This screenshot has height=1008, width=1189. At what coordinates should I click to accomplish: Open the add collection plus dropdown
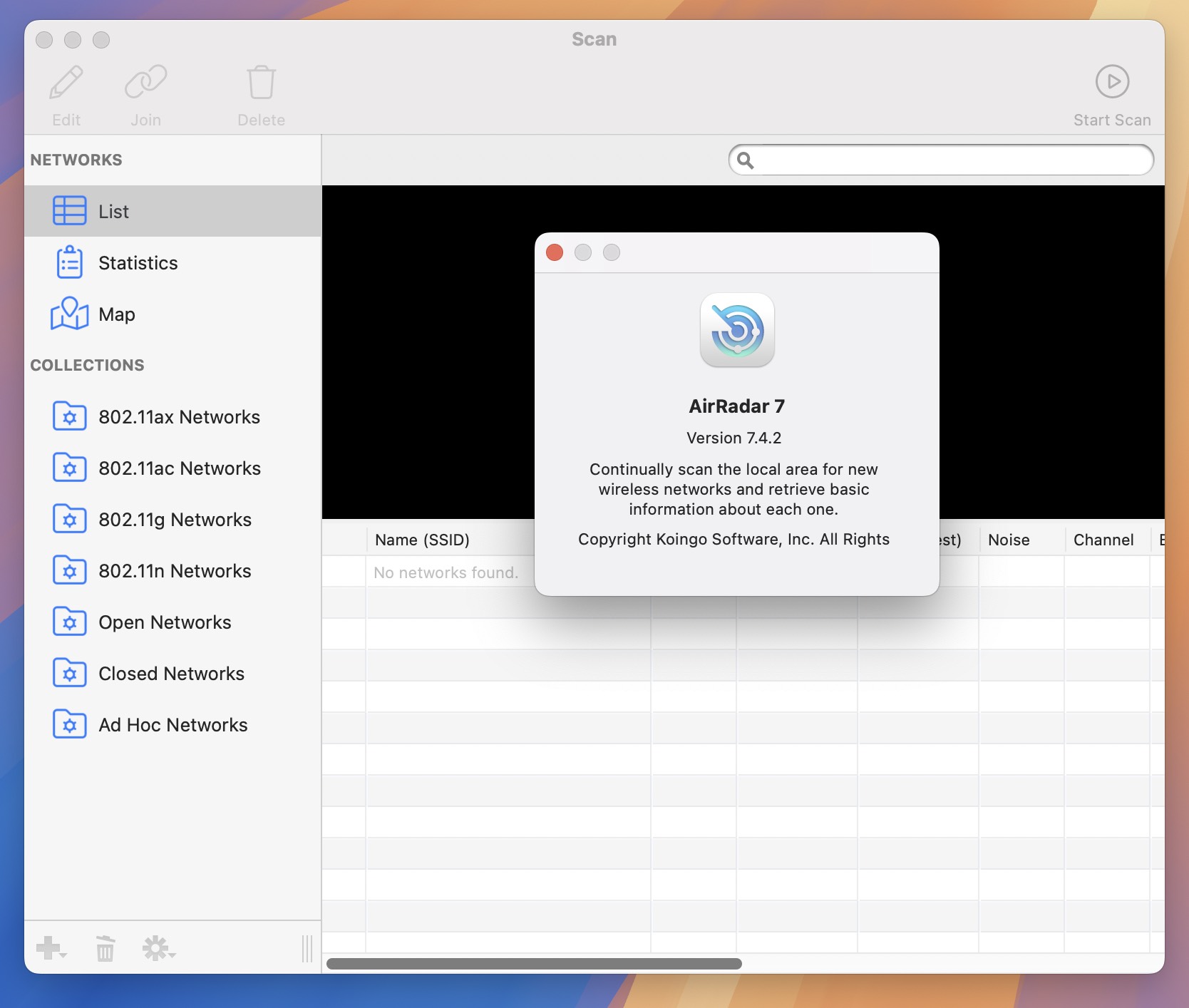click(x=51, y=948)
